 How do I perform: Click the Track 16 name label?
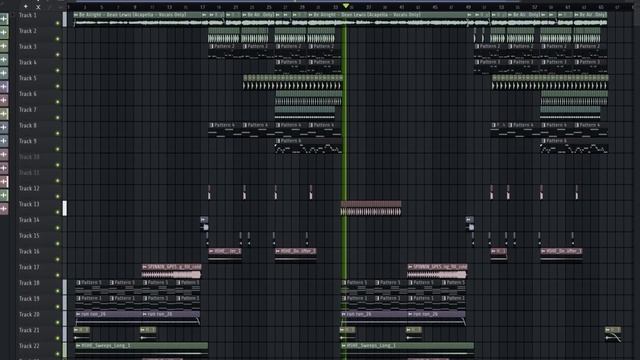(29, 251)
